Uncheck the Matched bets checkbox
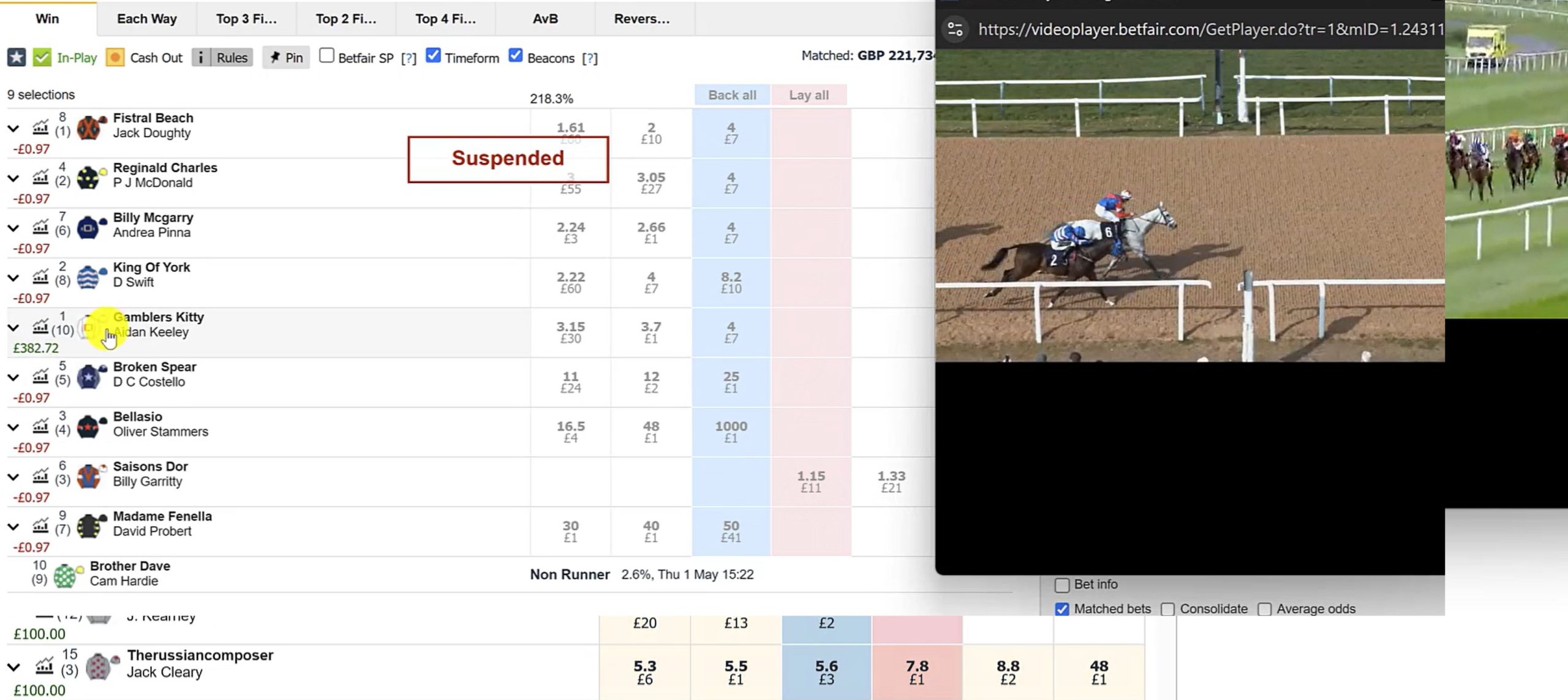The image size is (1568, 700). [x=1062, y=609]
